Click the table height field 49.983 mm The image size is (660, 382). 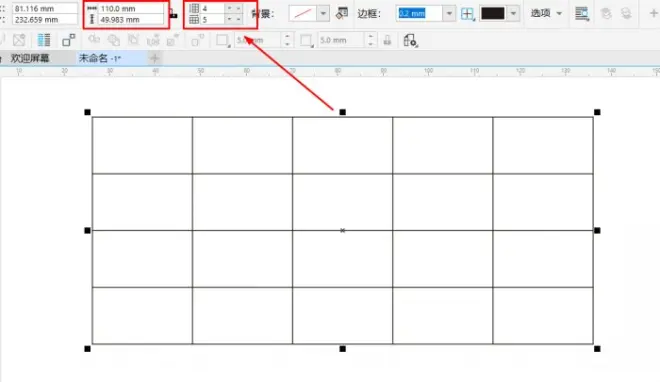point(131,19)
